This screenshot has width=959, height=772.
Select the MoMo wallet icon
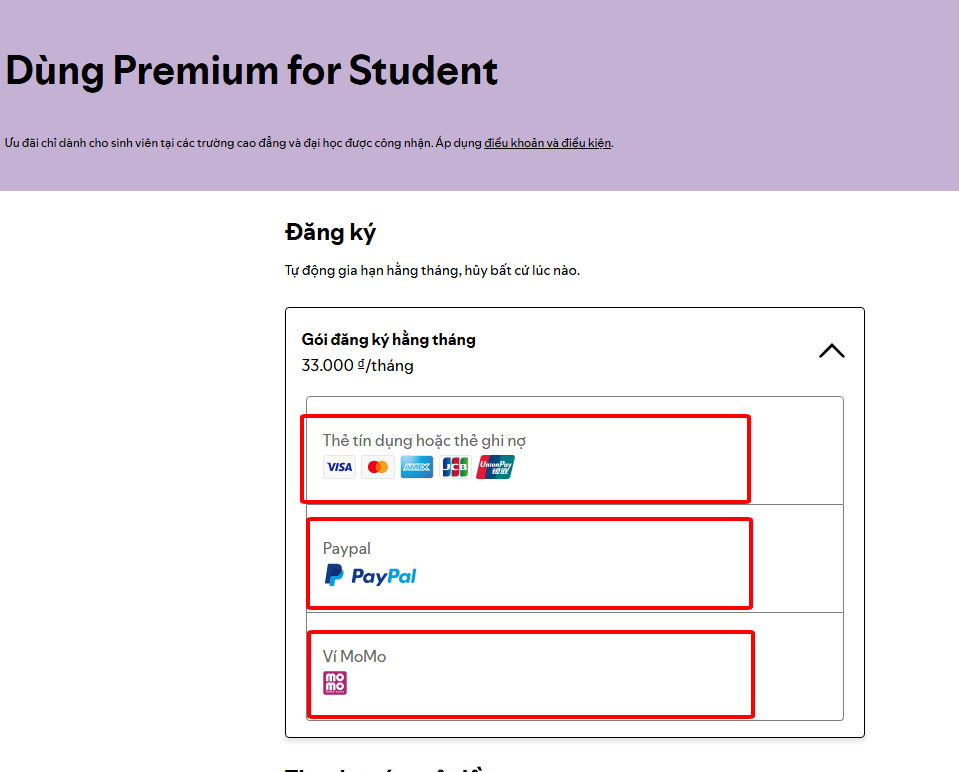[335, 682]
